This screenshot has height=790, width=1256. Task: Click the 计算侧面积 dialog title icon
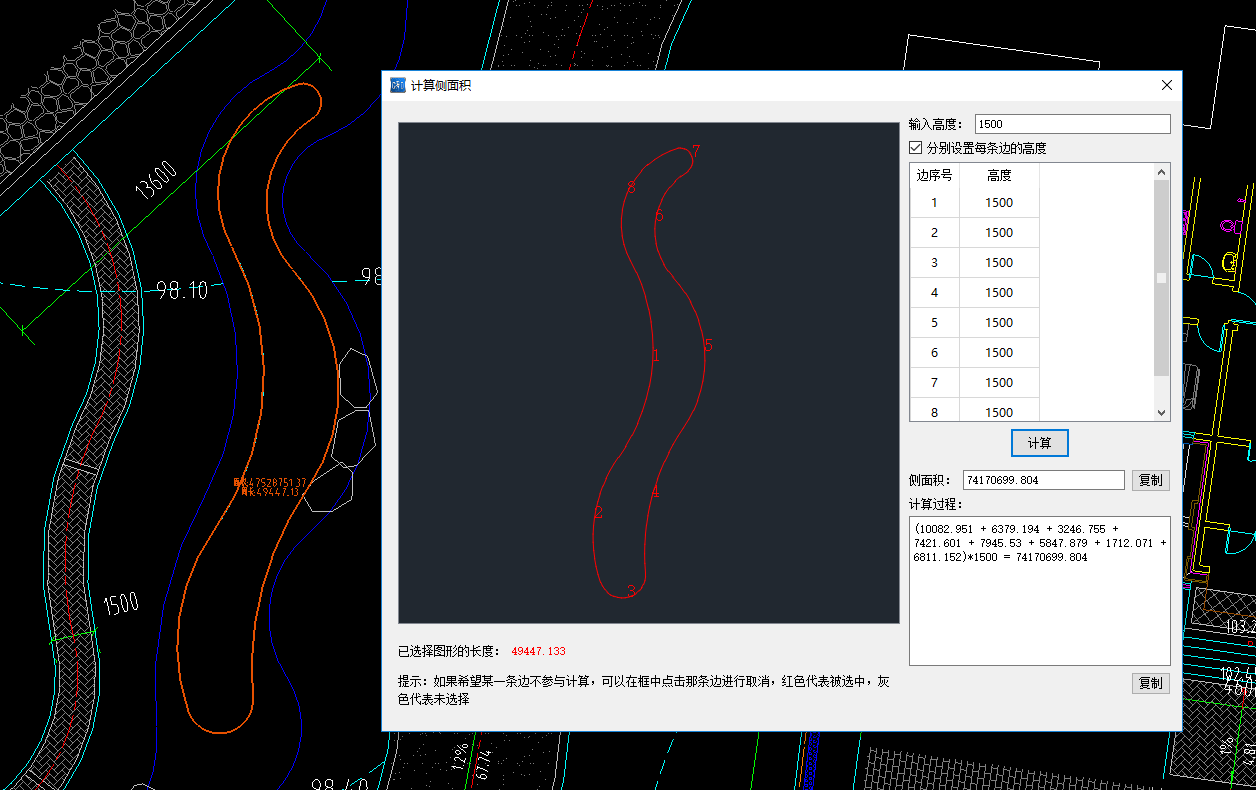398,85
